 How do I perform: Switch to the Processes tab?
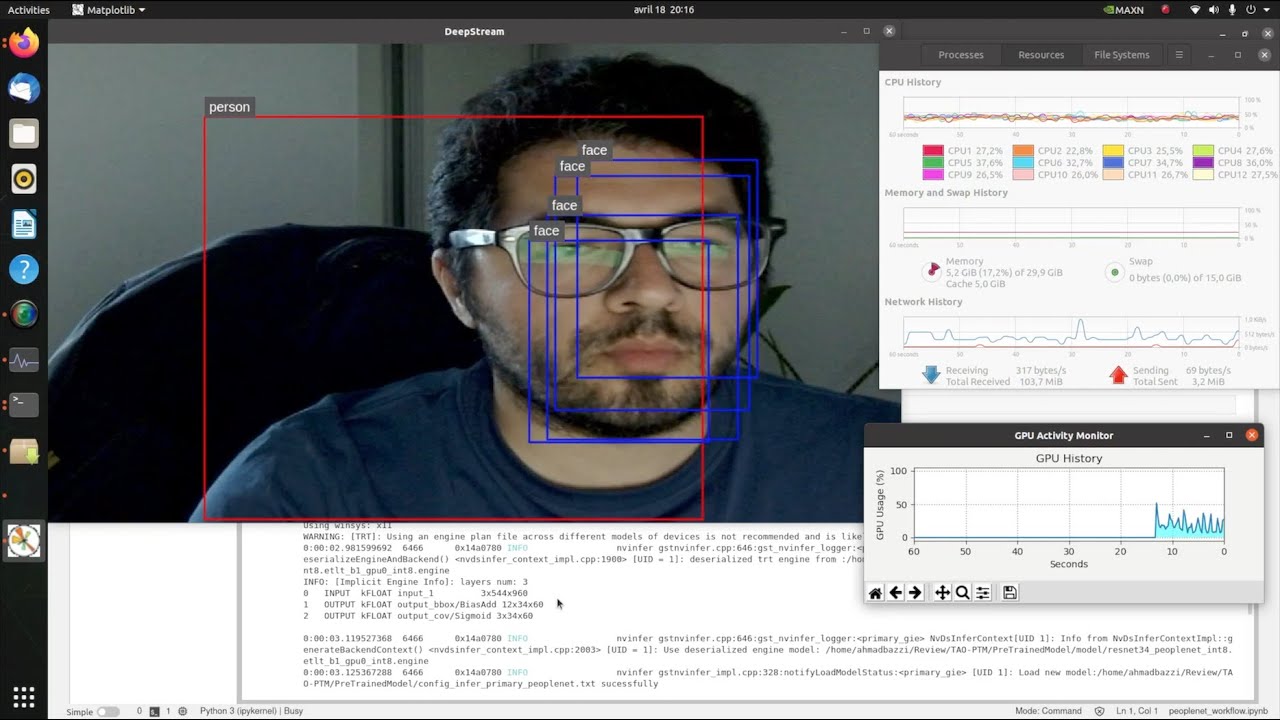point(961,55)
